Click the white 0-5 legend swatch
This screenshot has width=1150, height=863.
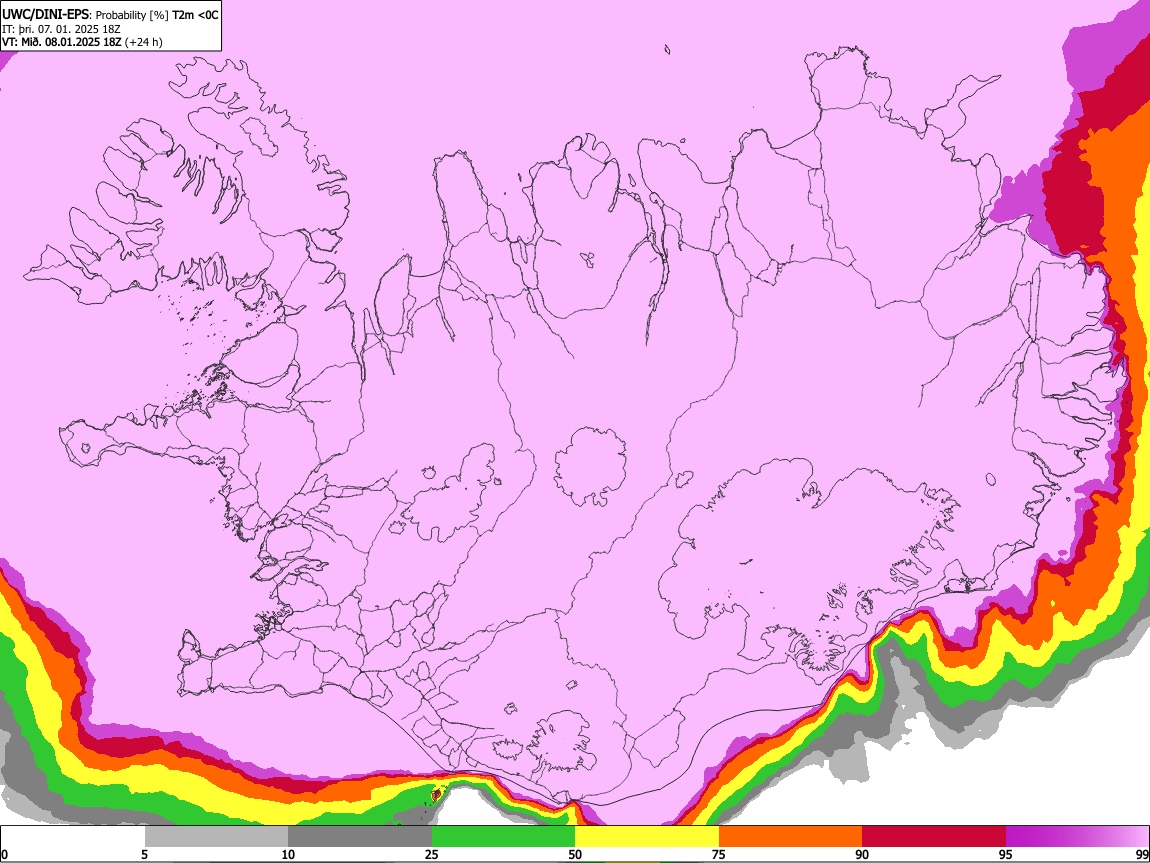[x=73, y=837]
